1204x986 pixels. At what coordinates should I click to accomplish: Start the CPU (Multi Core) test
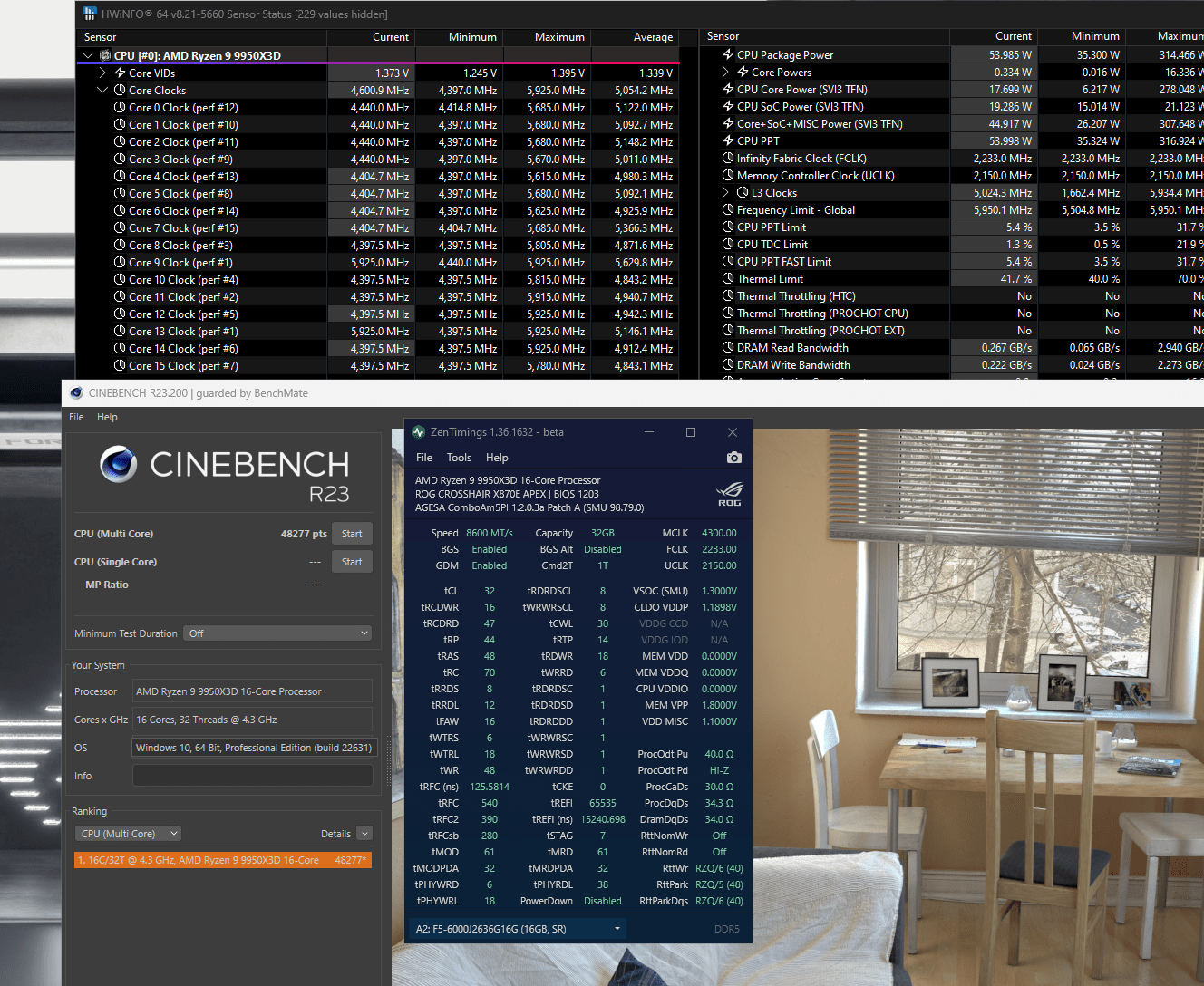[352, 534]
